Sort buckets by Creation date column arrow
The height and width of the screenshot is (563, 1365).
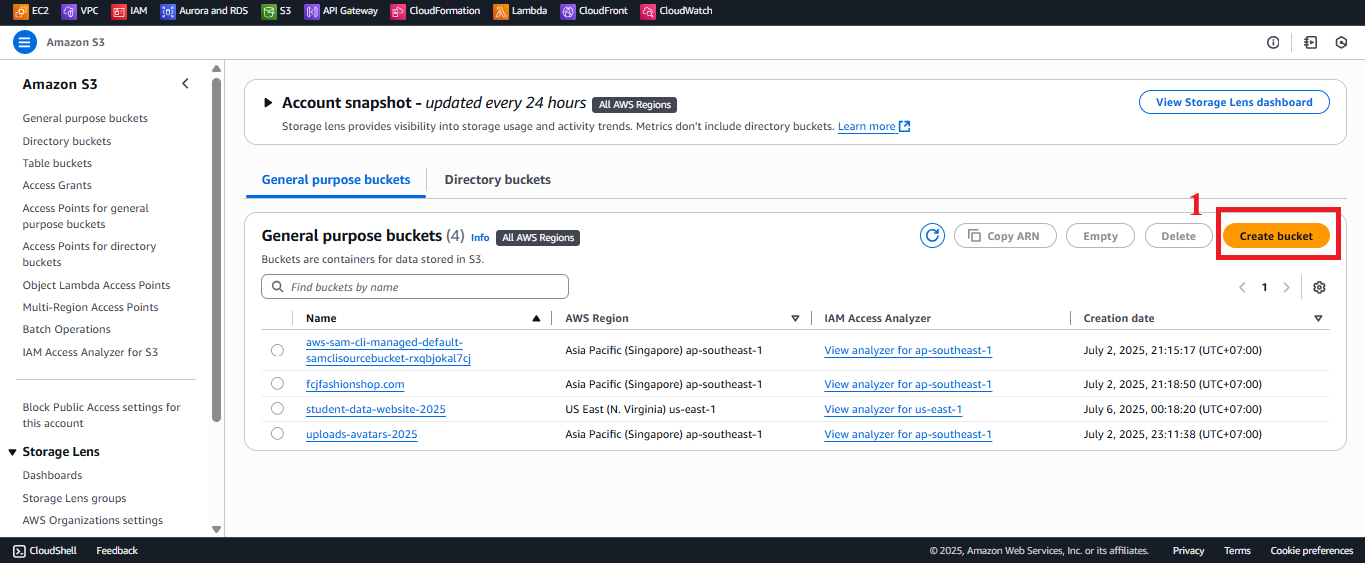click(x=1318, y=318)
